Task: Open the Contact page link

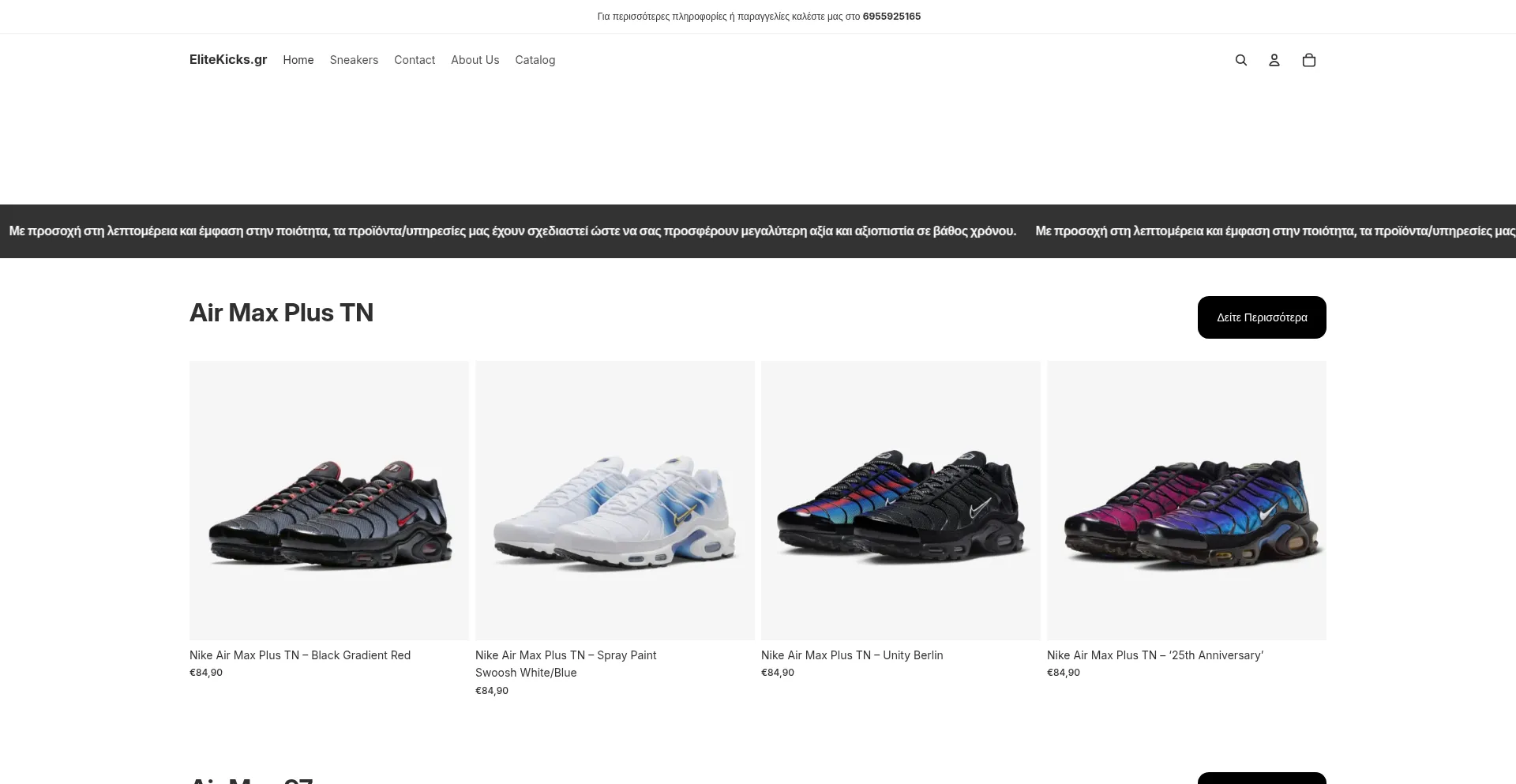Action: pyautogui.click(x=415, y=60)
